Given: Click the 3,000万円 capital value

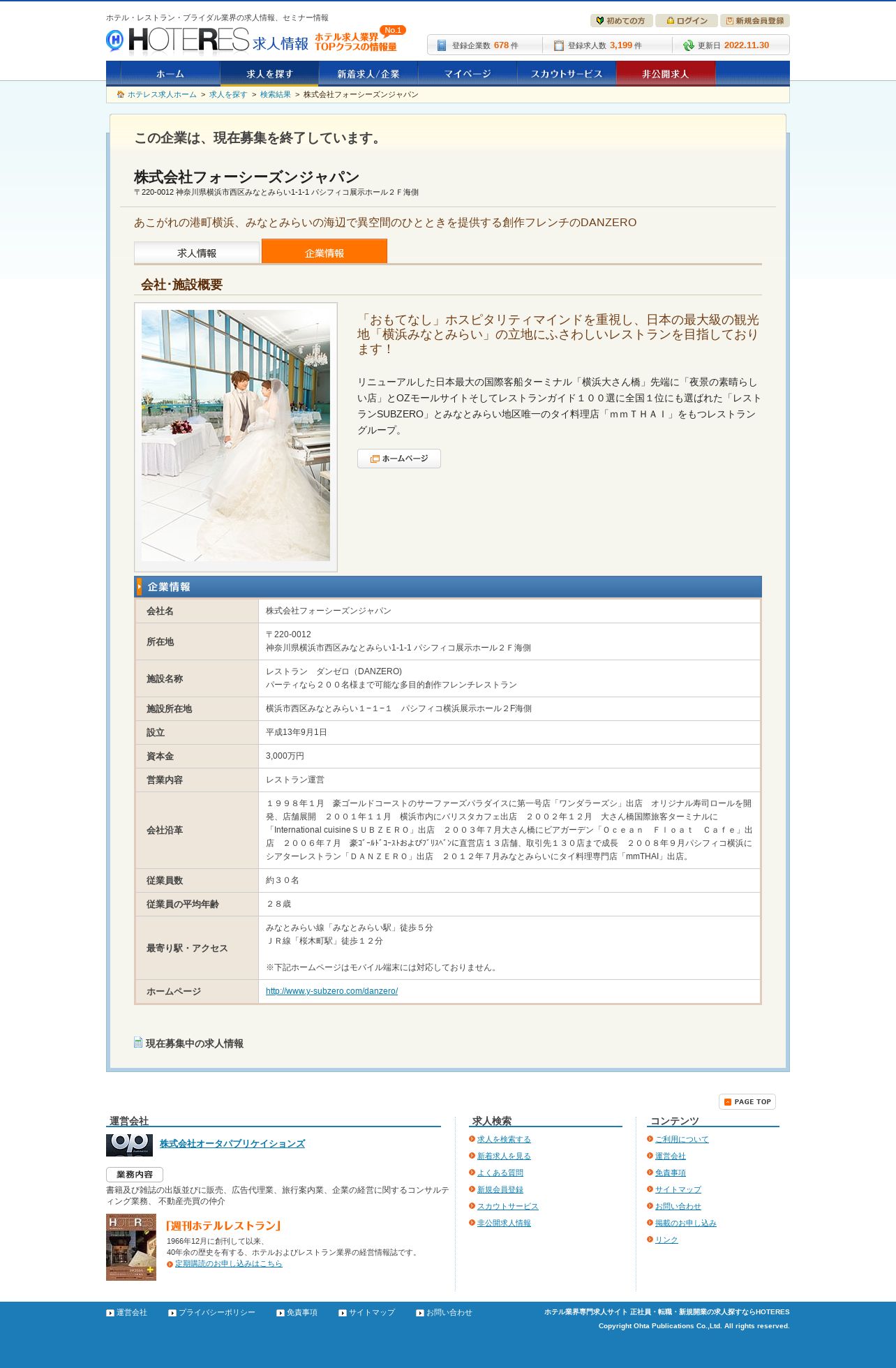Looking at the screenshot, I should coord(285,756).
